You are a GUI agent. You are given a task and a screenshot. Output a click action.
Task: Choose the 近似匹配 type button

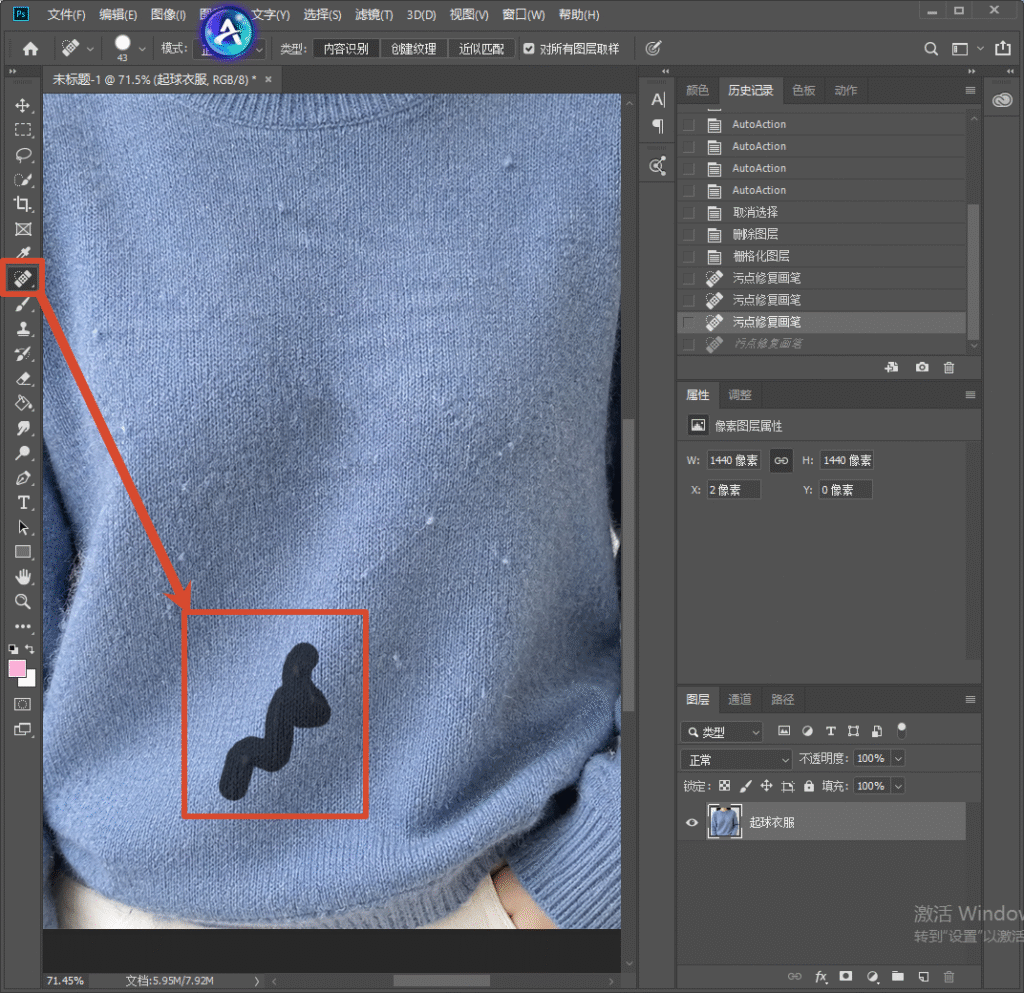point(481,49)
